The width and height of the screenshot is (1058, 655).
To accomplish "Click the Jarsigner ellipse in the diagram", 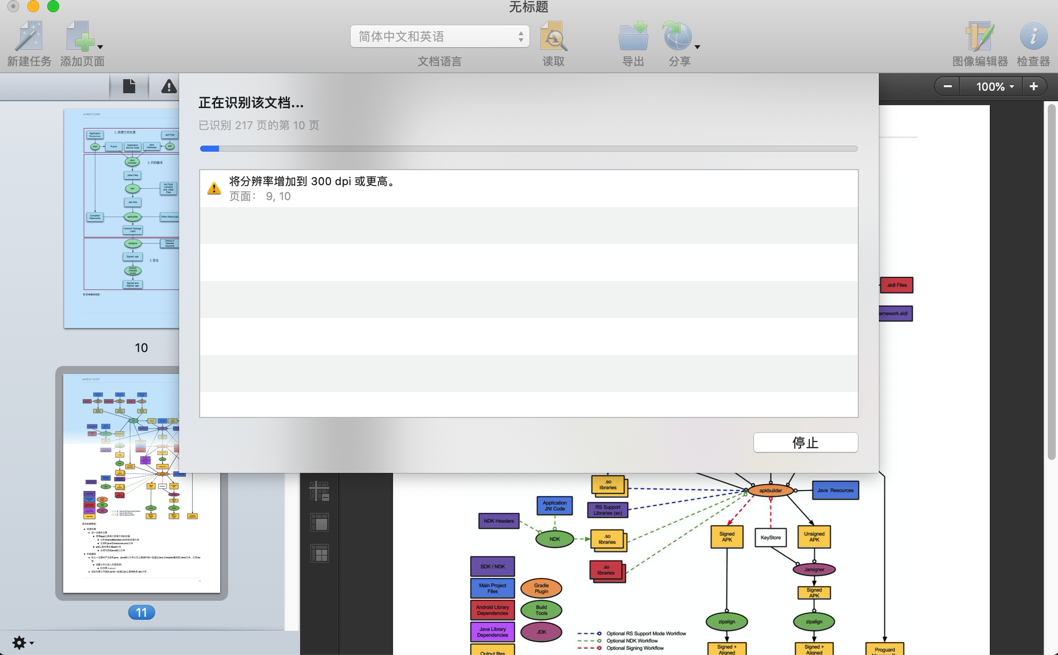I will [814, 569].
